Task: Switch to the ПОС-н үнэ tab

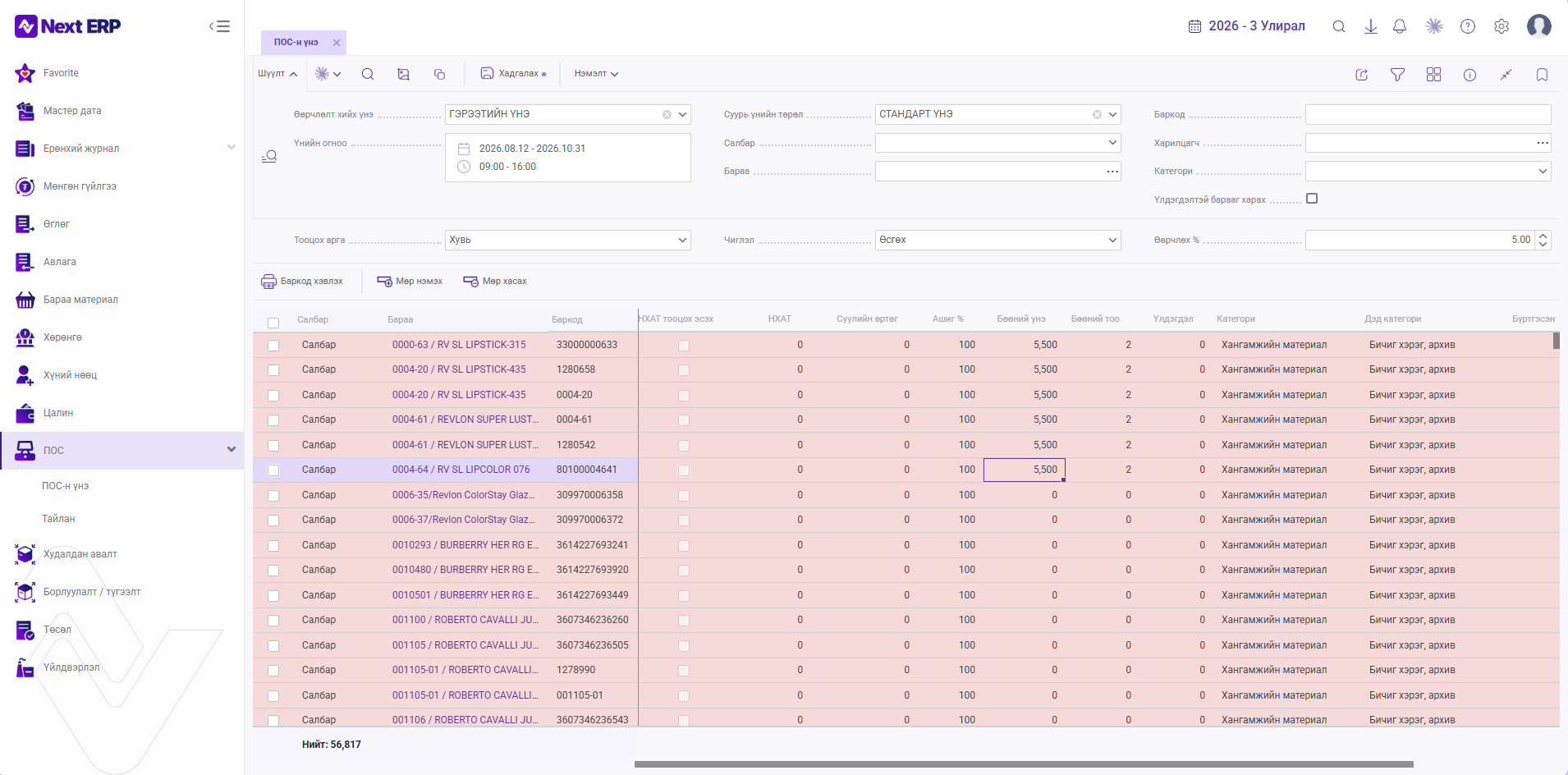Action: (296, 42)
